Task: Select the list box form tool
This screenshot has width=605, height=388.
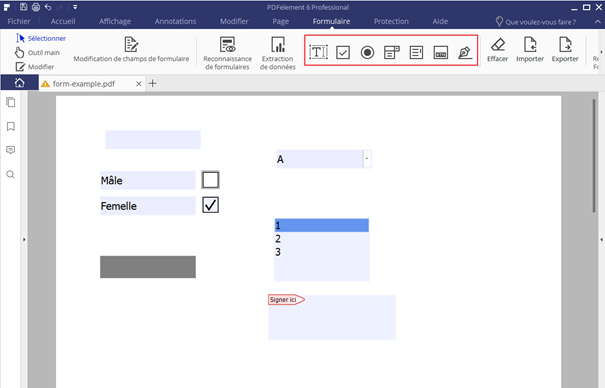Action: tap(416, 52)
